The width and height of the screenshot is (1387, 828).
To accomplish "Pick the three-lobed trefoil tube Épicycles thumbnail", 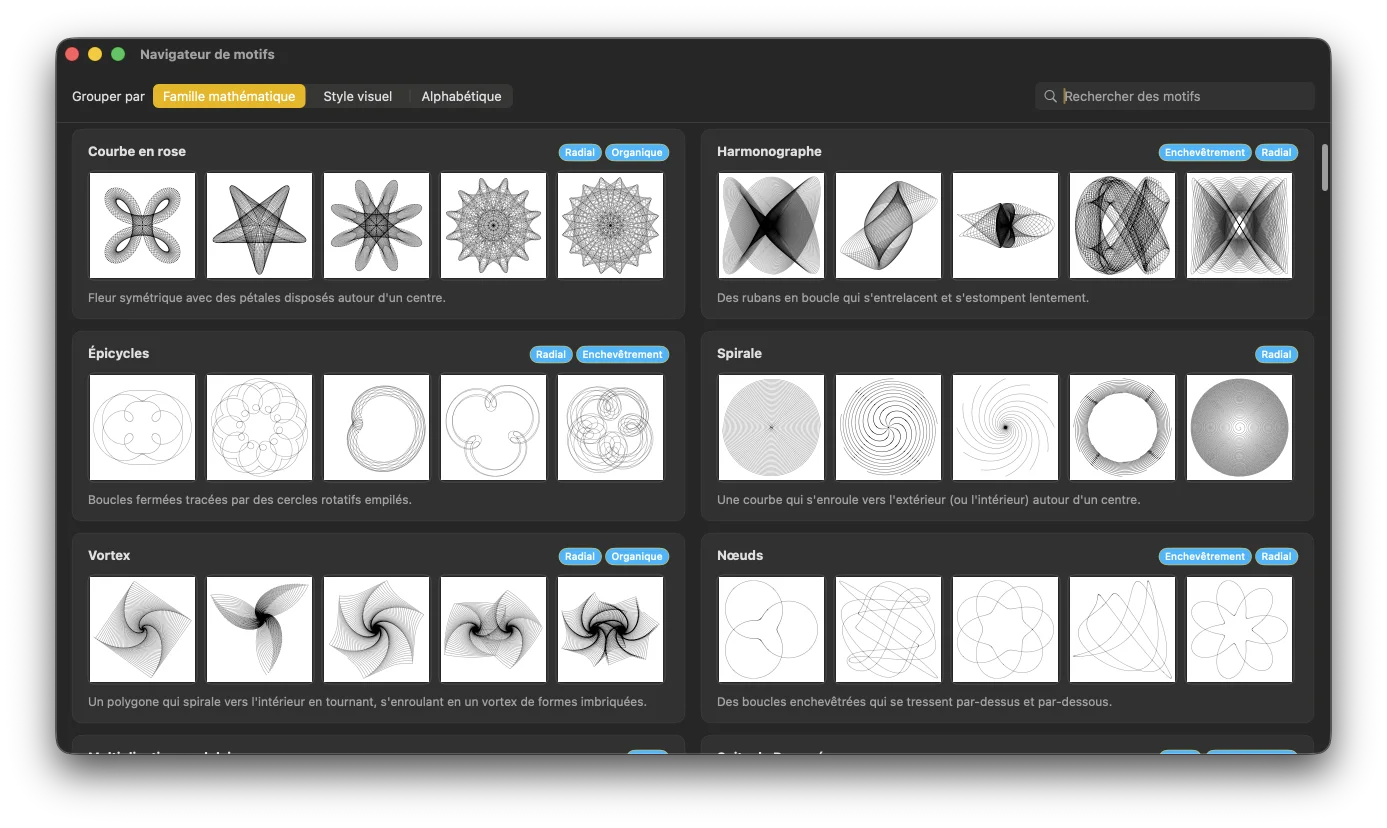I will [493, 428].
